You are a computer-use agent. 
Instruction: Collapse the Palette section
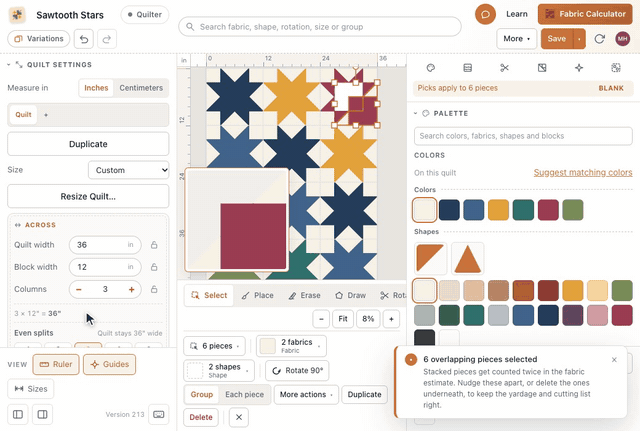(x=416, y=113)
